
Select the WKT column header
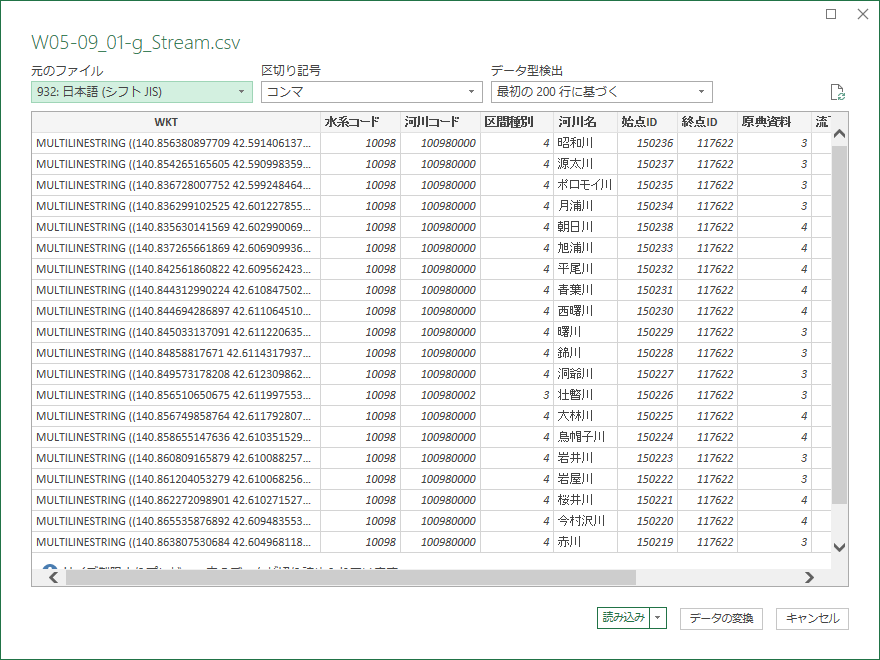click(176, 122)
